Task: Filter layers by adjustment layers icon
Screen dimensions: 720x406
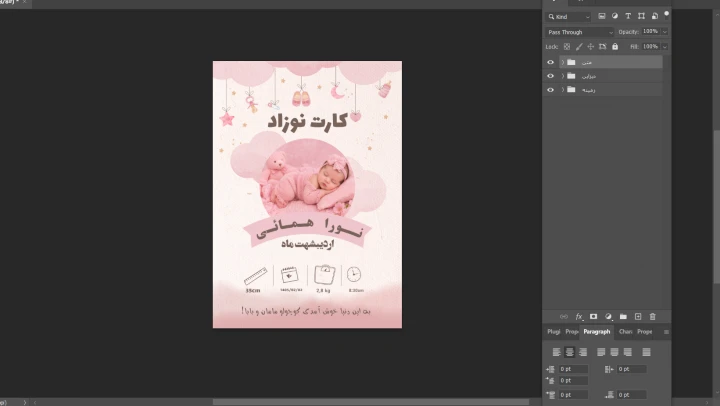Action: click(x=614, y=16)
